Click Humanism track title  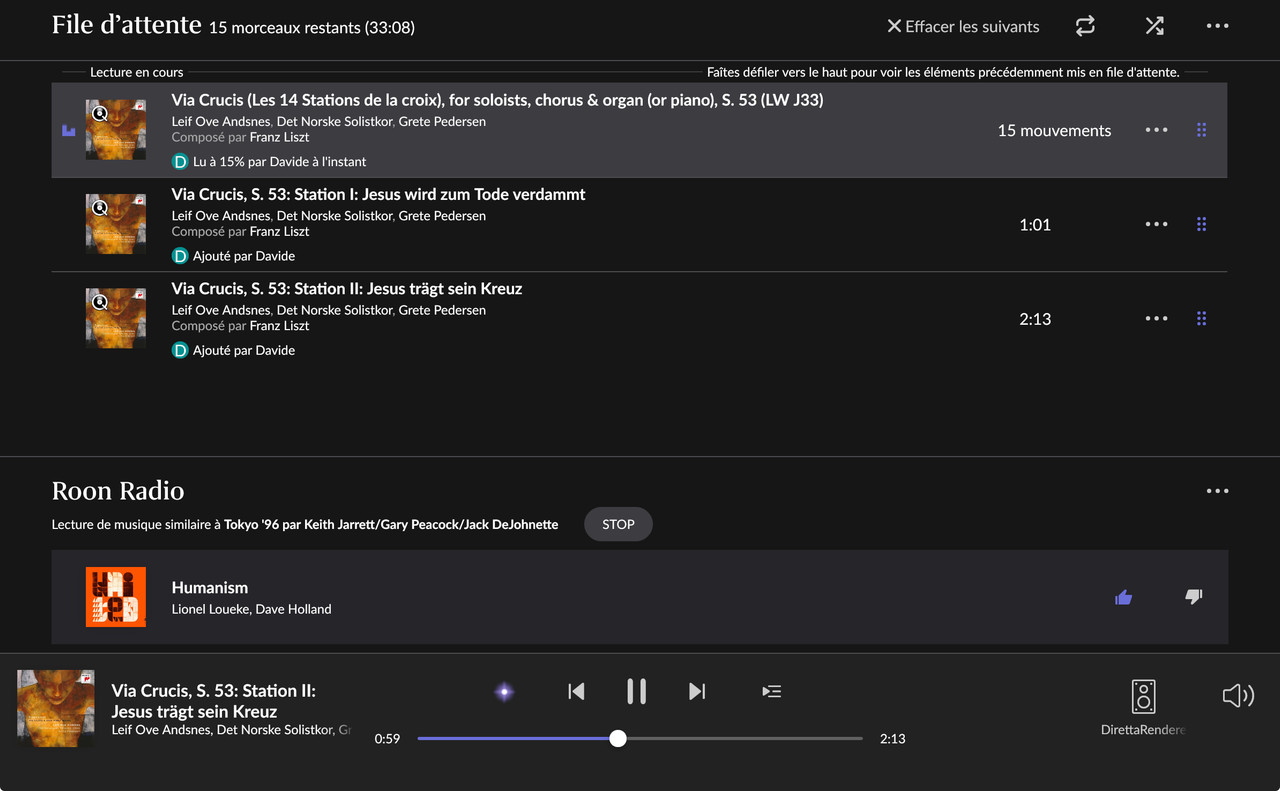click(210, 588)
